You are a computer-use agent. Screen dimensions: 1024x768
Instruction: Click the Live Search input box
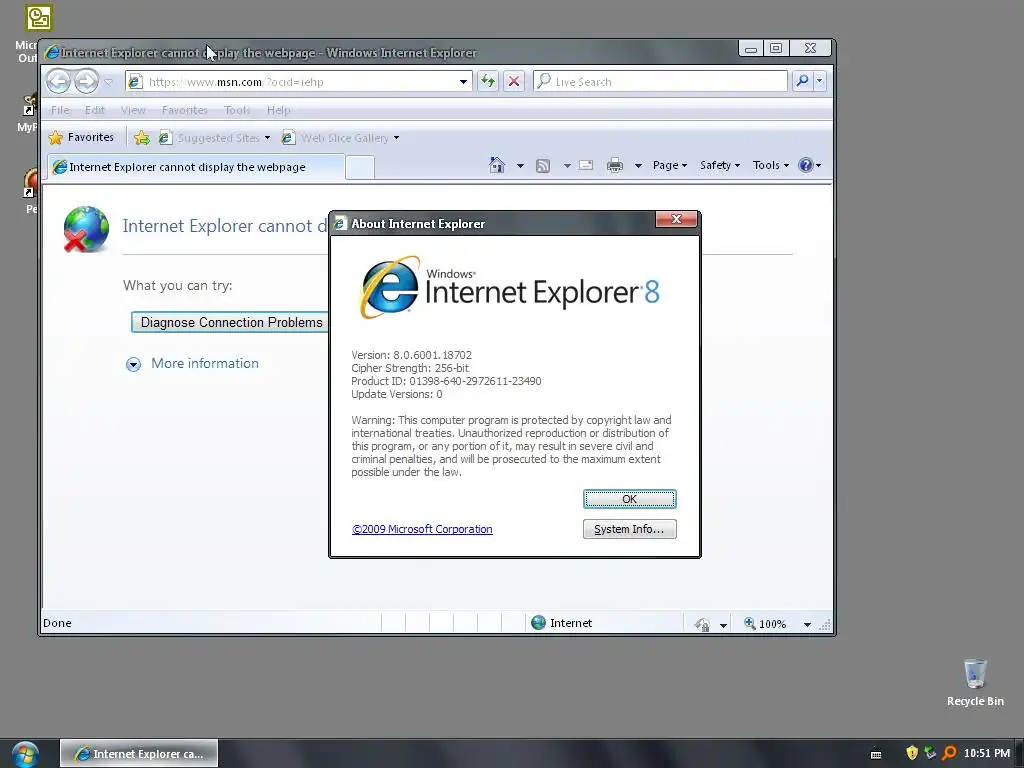point(660,82)
